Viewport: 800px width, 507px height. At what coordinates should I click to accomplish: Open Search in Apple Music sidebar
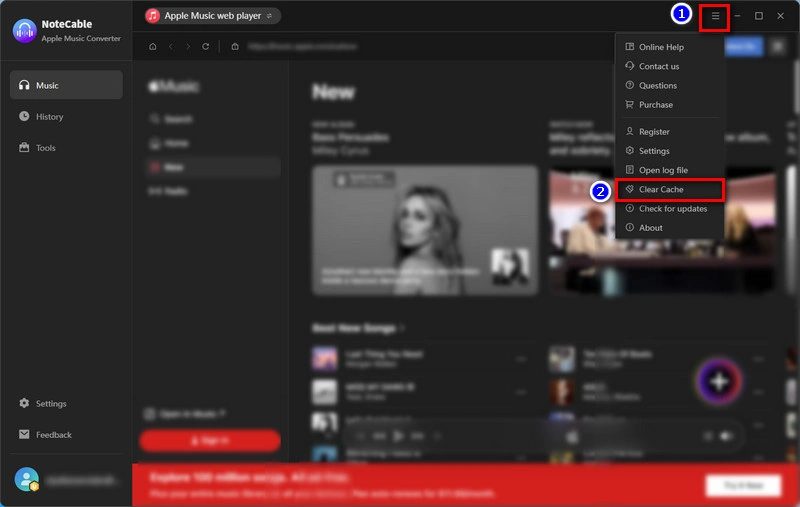(214, 119)
